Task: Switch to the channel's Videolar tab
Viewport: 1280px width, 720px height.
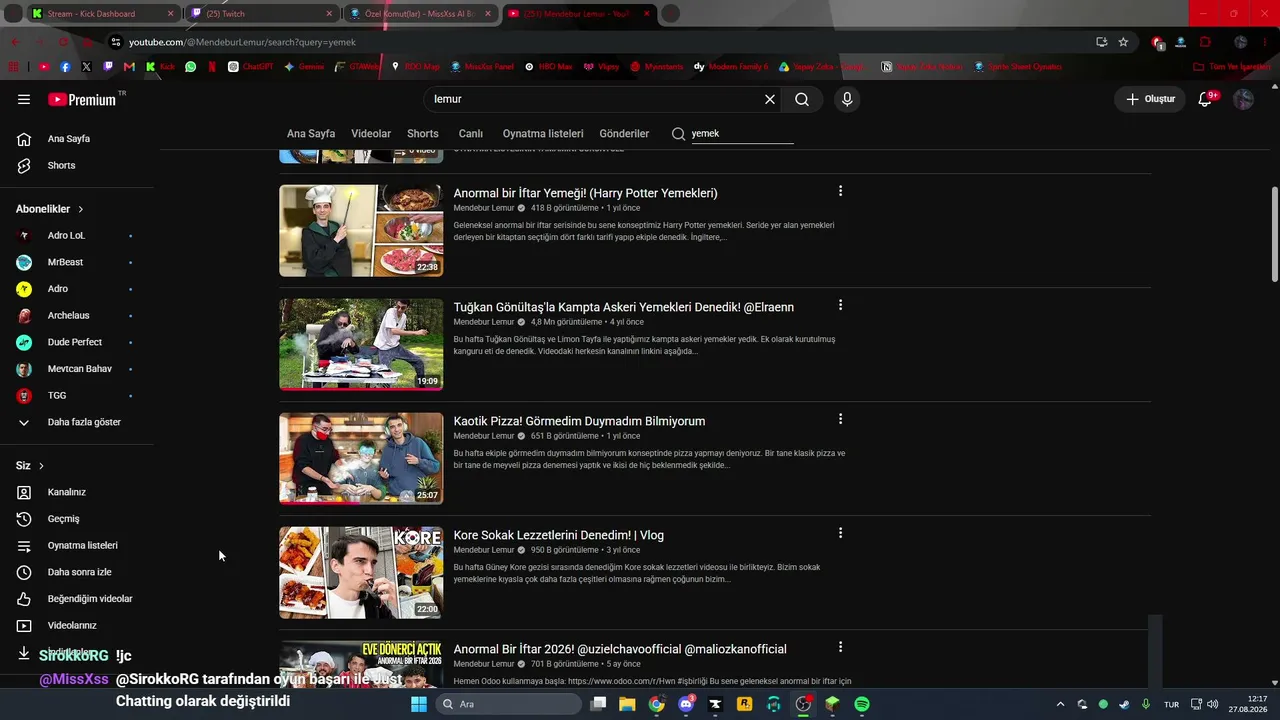Action: point(371,134)
